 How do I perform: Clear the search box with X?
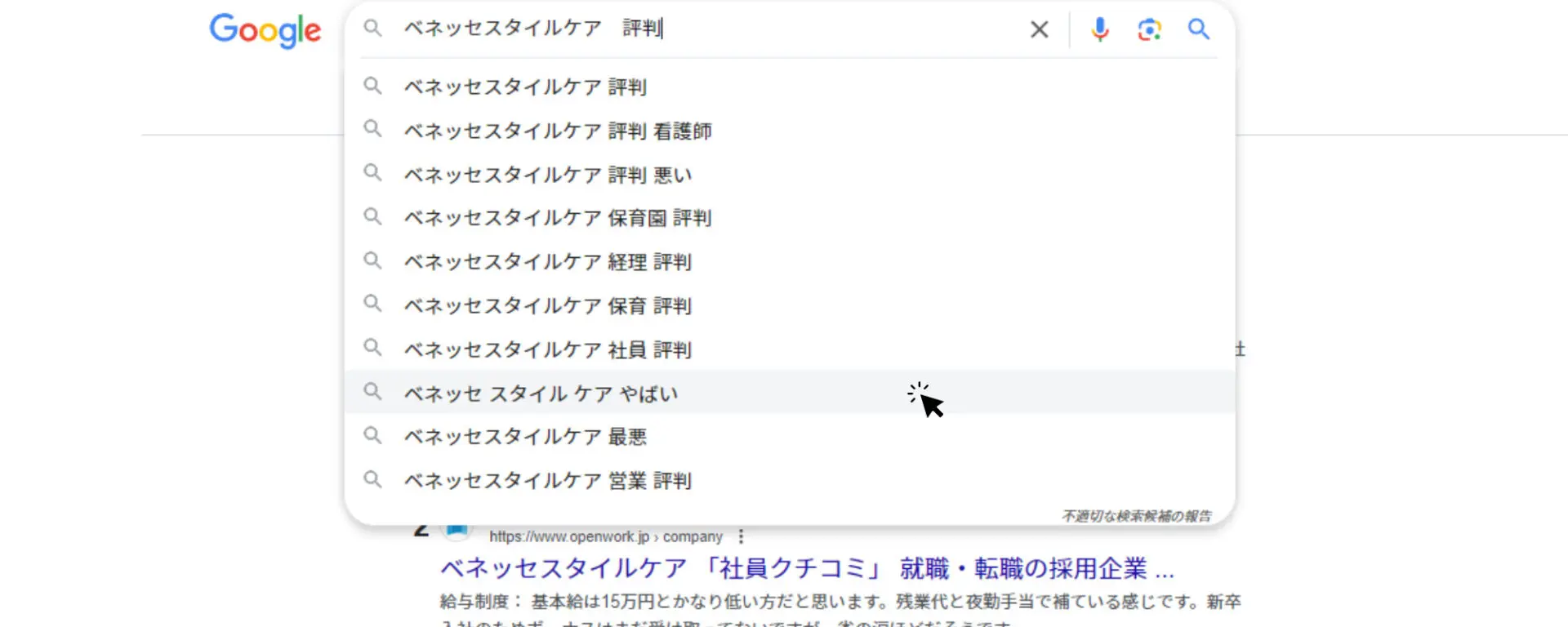pos(1039,29)
